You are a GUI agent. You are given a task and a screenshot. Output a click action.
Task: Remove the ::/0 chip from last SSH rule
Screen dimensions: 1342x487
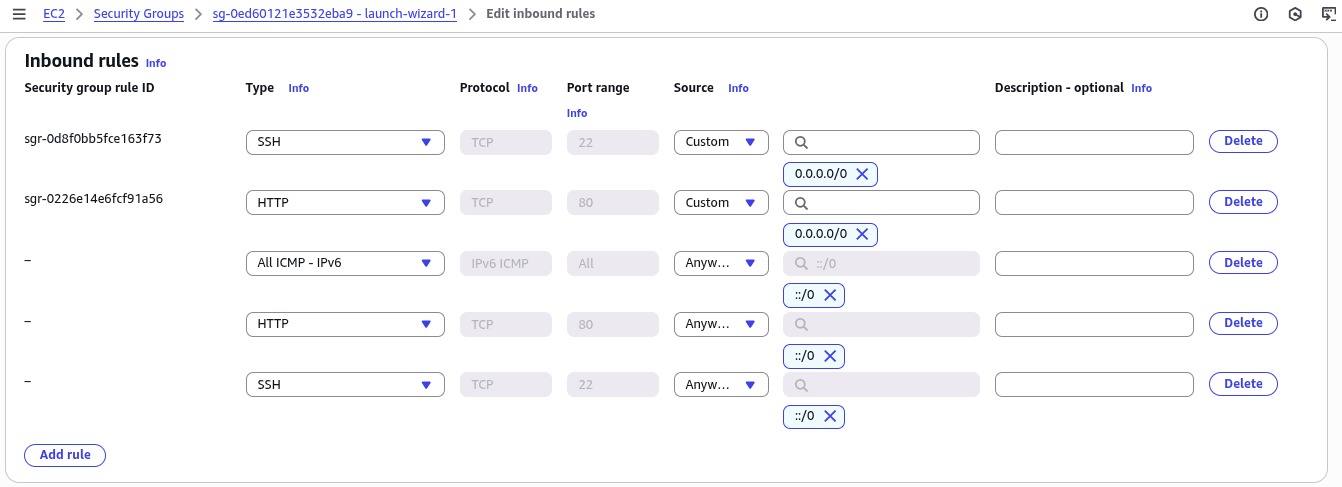pos(829,416)
